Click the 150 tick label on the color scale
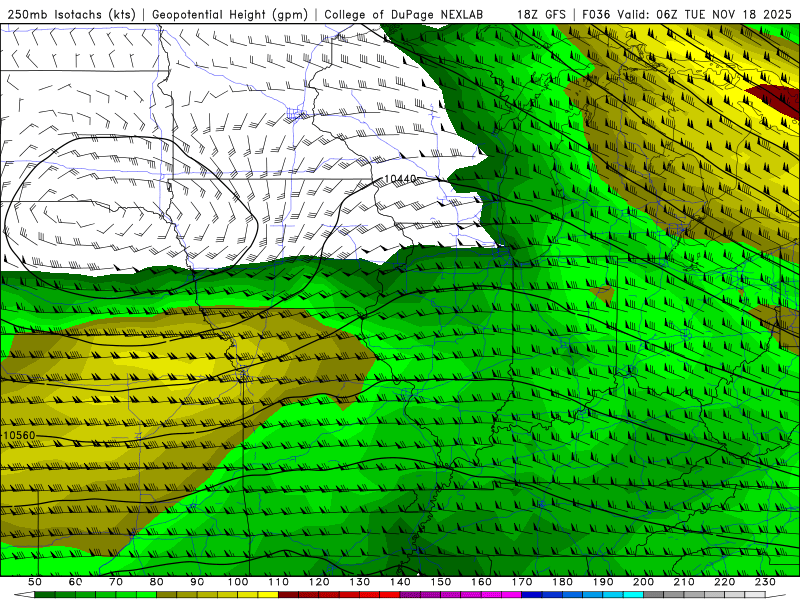800x600 pixels. pyautogui.click(x=441, y=582)
